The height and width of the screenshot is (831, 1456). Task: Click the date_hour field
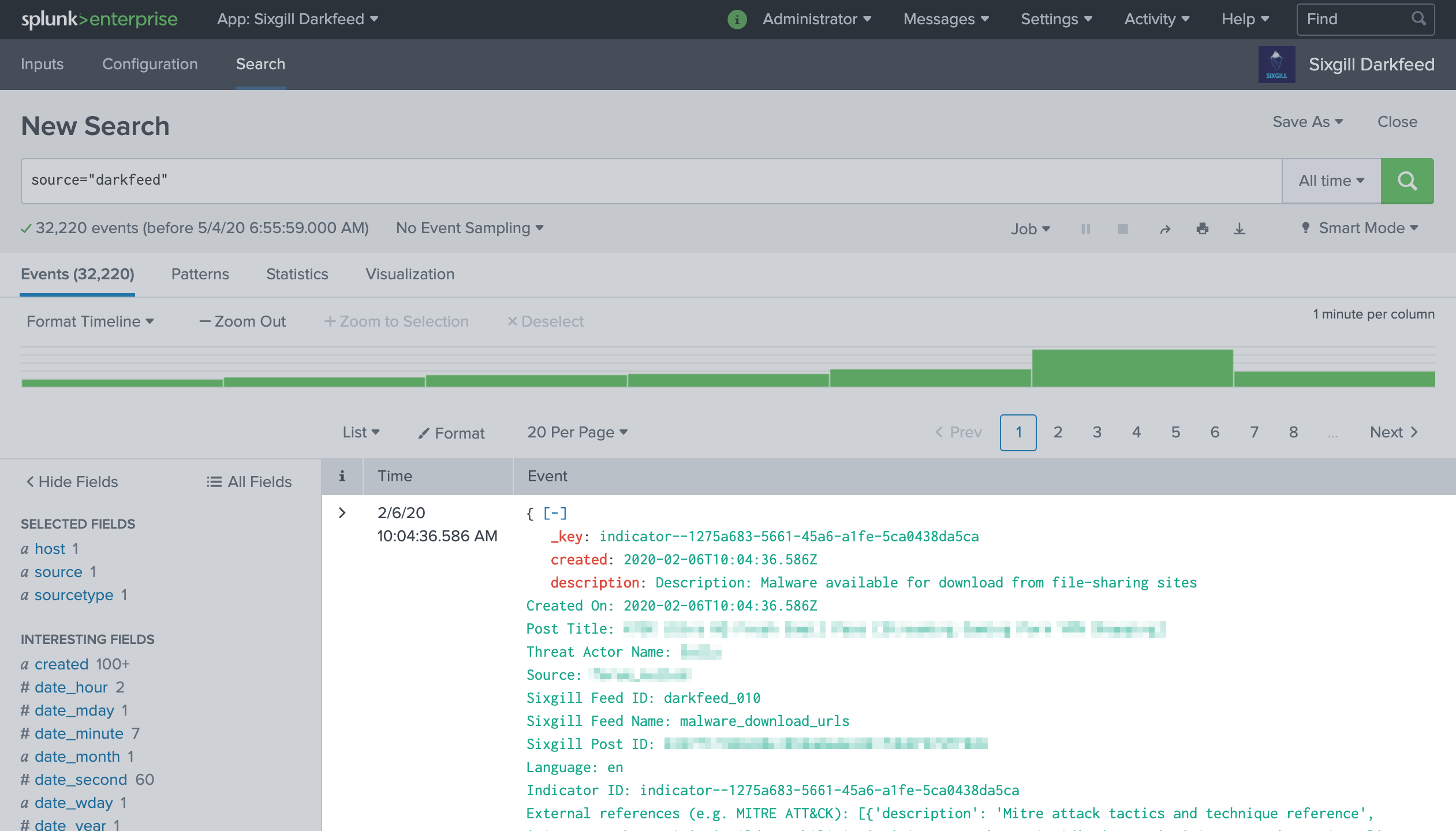click(x=71, y=687)
